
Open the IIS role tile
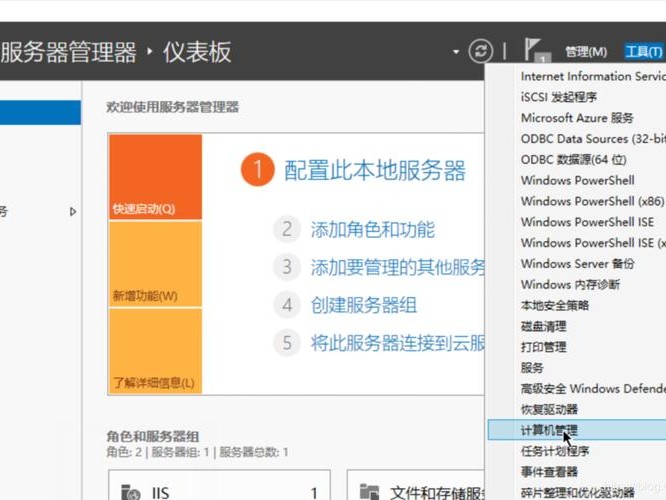coord(220,485)
